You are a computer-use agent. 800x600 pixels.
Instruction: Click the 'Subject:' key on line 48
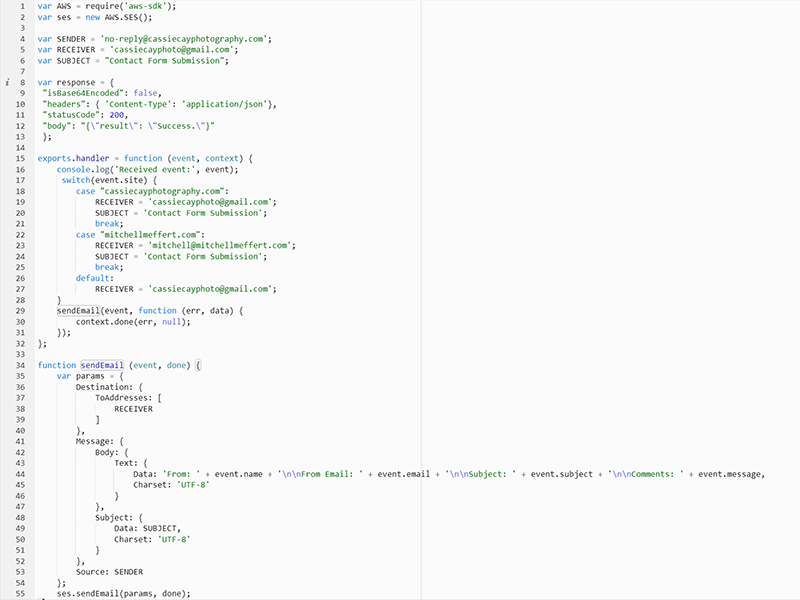tap(114, 518)
